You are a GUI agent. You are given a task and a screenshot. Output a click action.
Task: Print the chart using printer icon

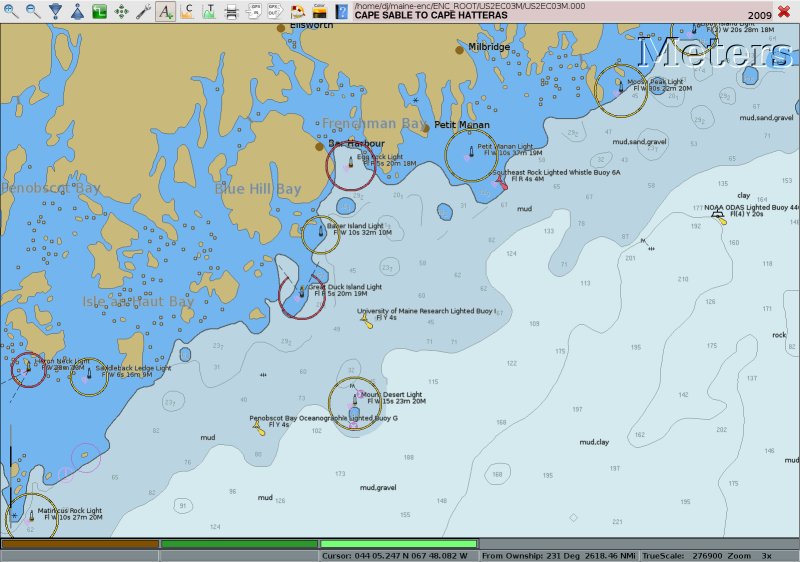click(231, 12)
